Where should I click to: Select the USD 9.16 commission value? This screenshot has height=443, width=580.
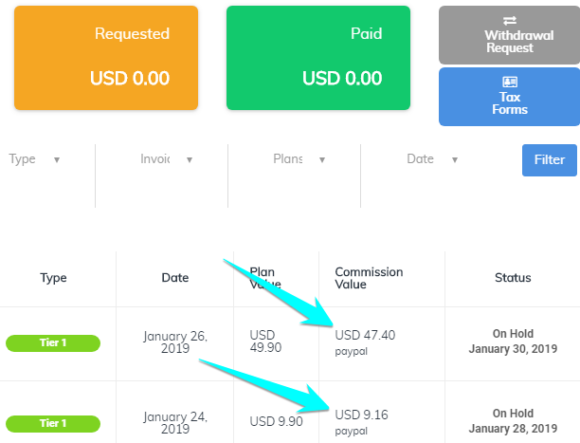click(x=361, y=415)
